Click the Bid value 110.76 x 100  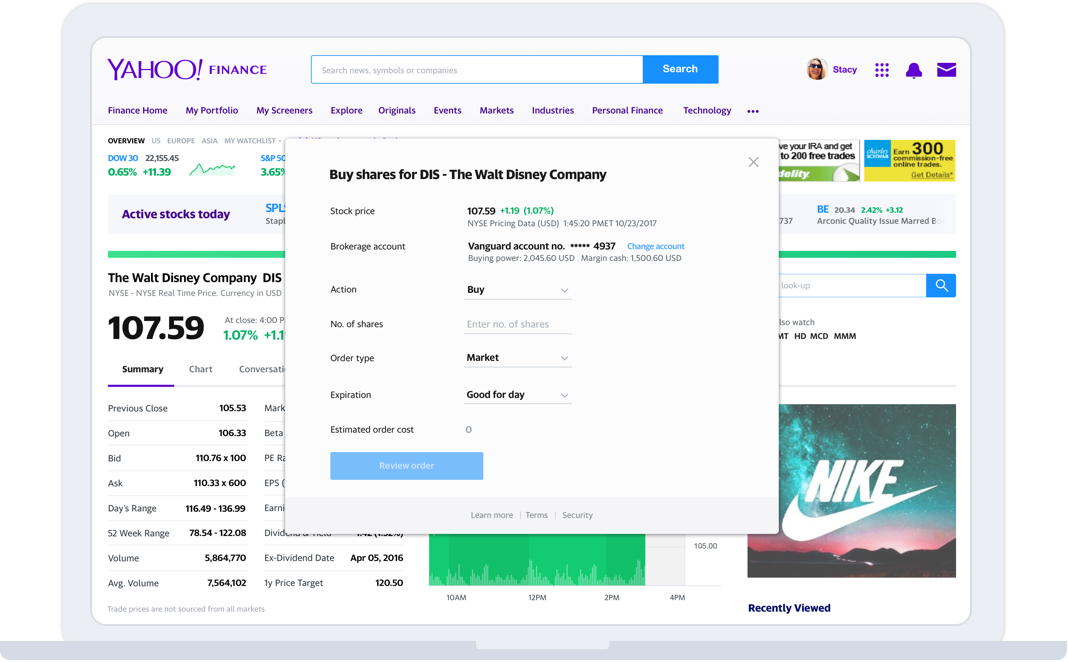click(x=221, y=458)
